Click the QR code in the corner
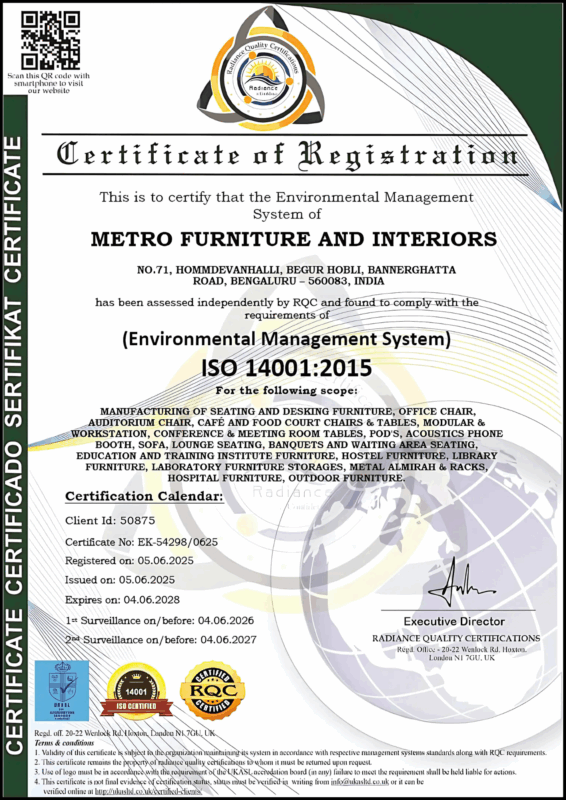Image resolution: width=566 pixels, height=800 pixels. (x=51, y=40)
